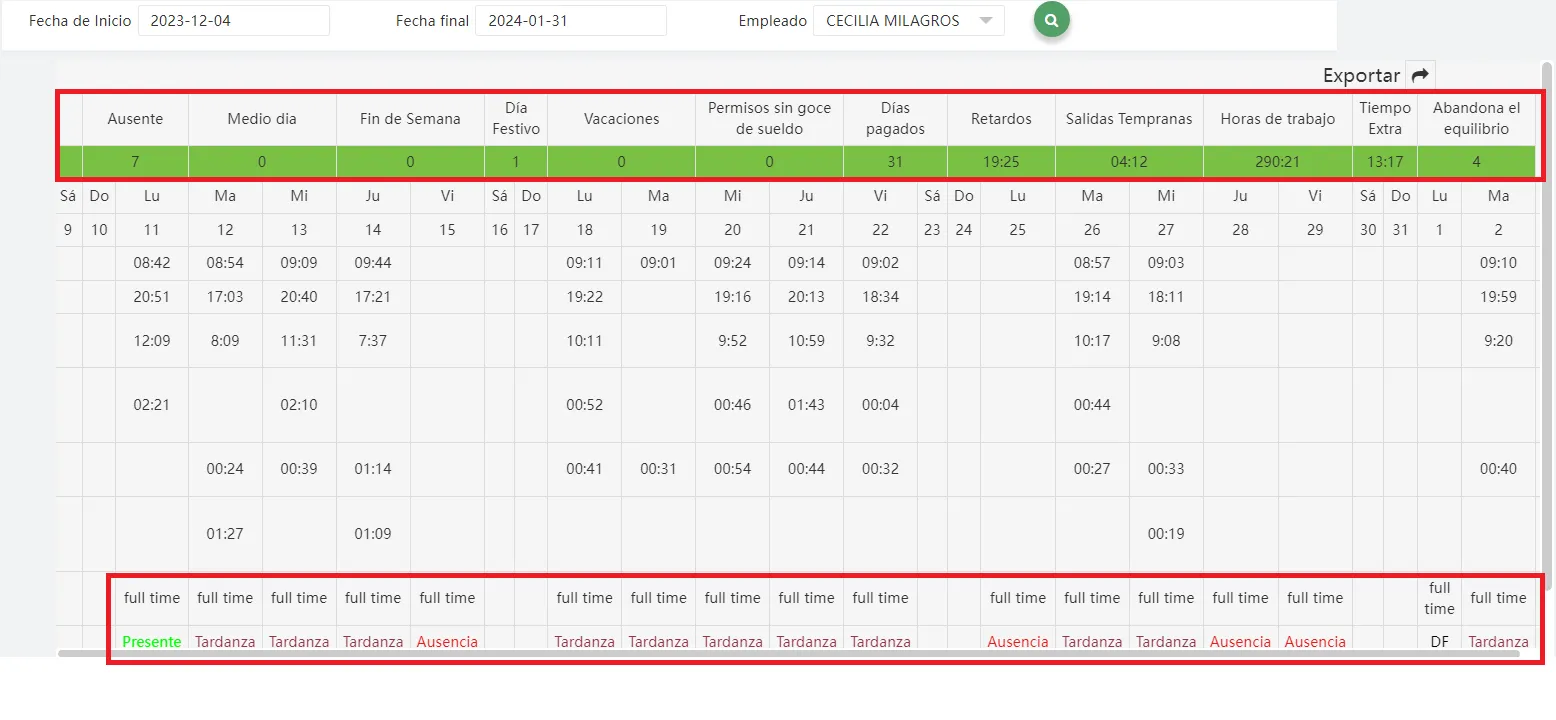Click the Ausente column header
The image size is (1556, 720).
(135, 119)
